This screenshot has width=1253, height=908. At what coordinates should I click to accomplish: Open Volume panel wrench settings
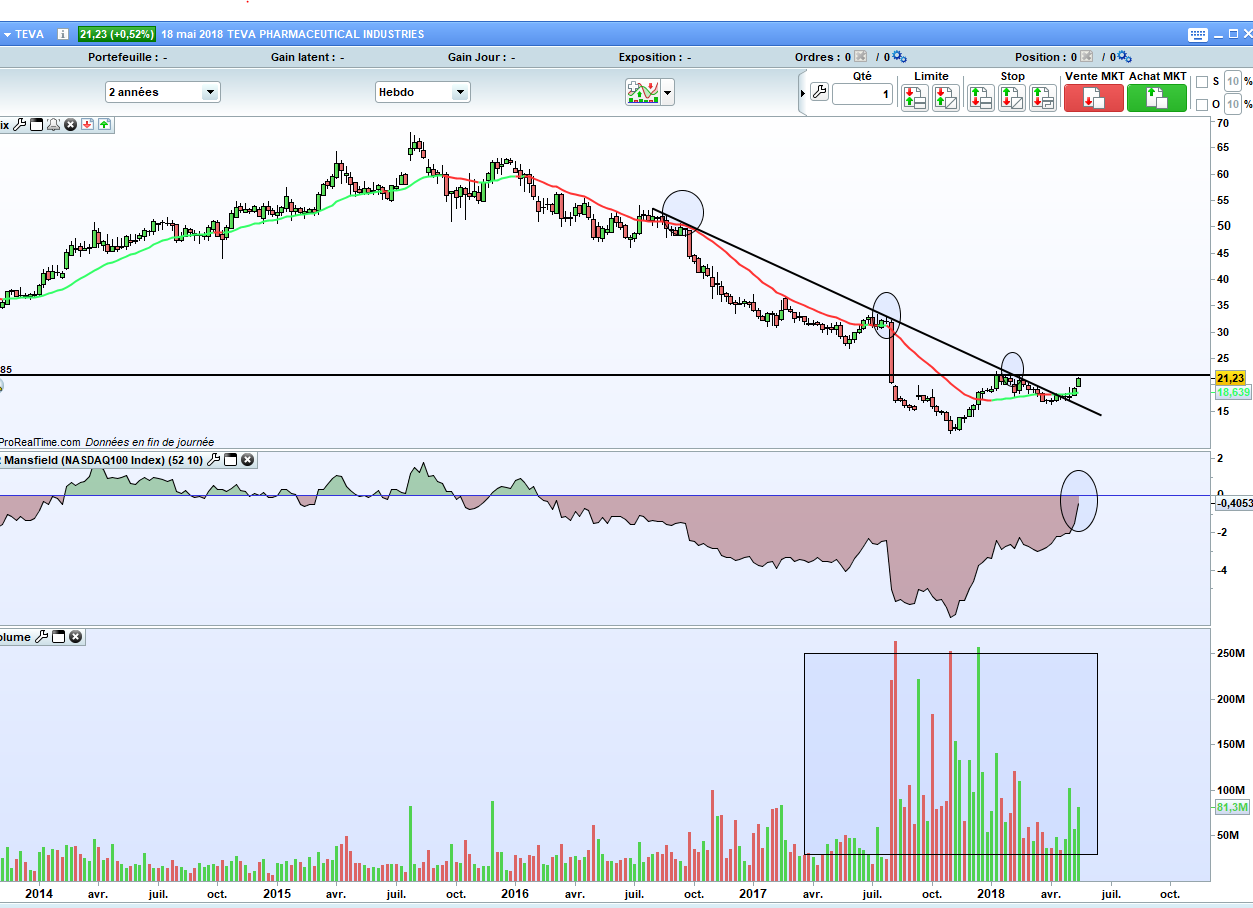[x=41, y=636]
